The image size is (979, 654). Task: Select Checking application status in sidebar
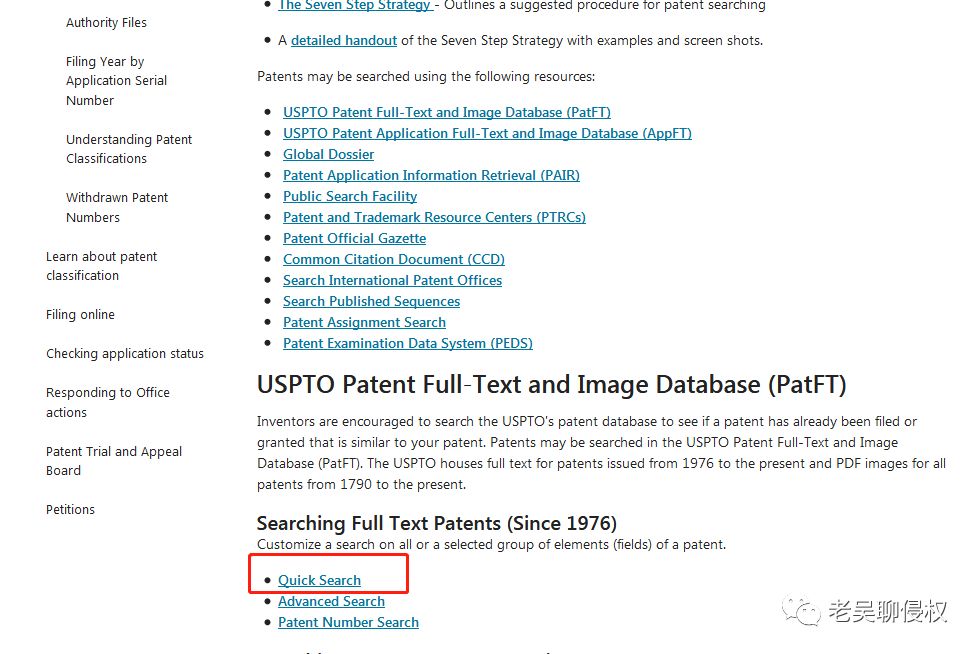[x=124, y=353]
